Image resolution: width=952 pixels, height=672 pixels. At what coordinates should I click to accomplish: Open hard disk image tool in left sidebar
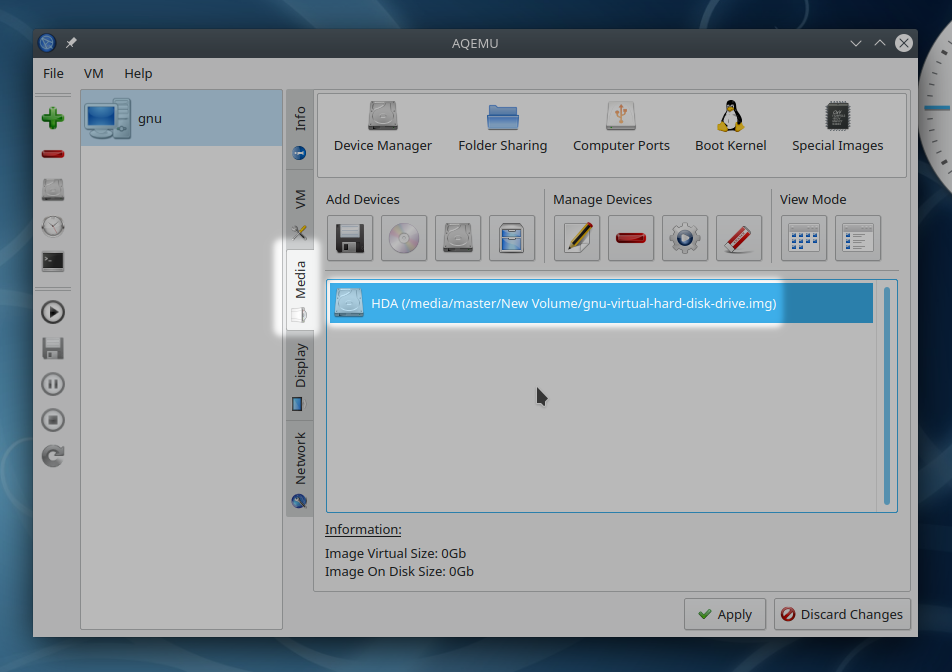(53, 189)
